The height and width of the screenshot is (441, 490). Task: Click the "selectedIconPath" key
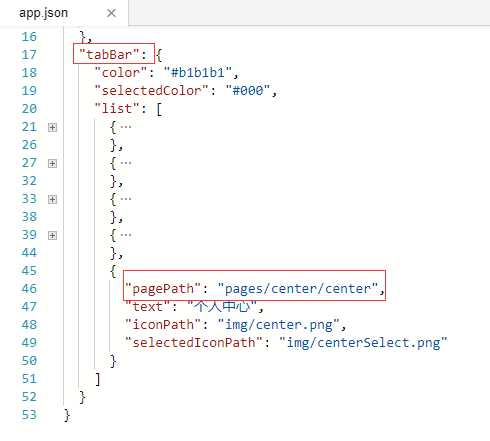tap(194, 342)
